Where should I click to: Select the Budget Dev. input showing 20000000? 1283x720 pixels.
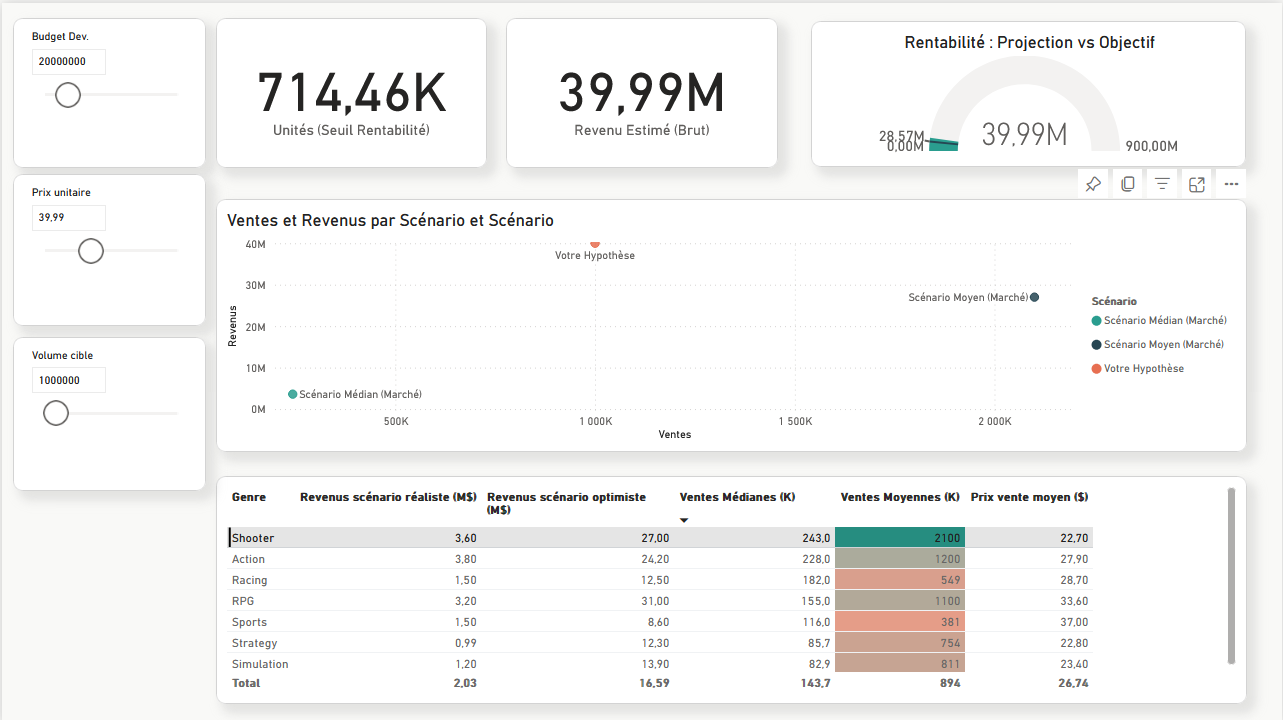click(x=68, y=61)
